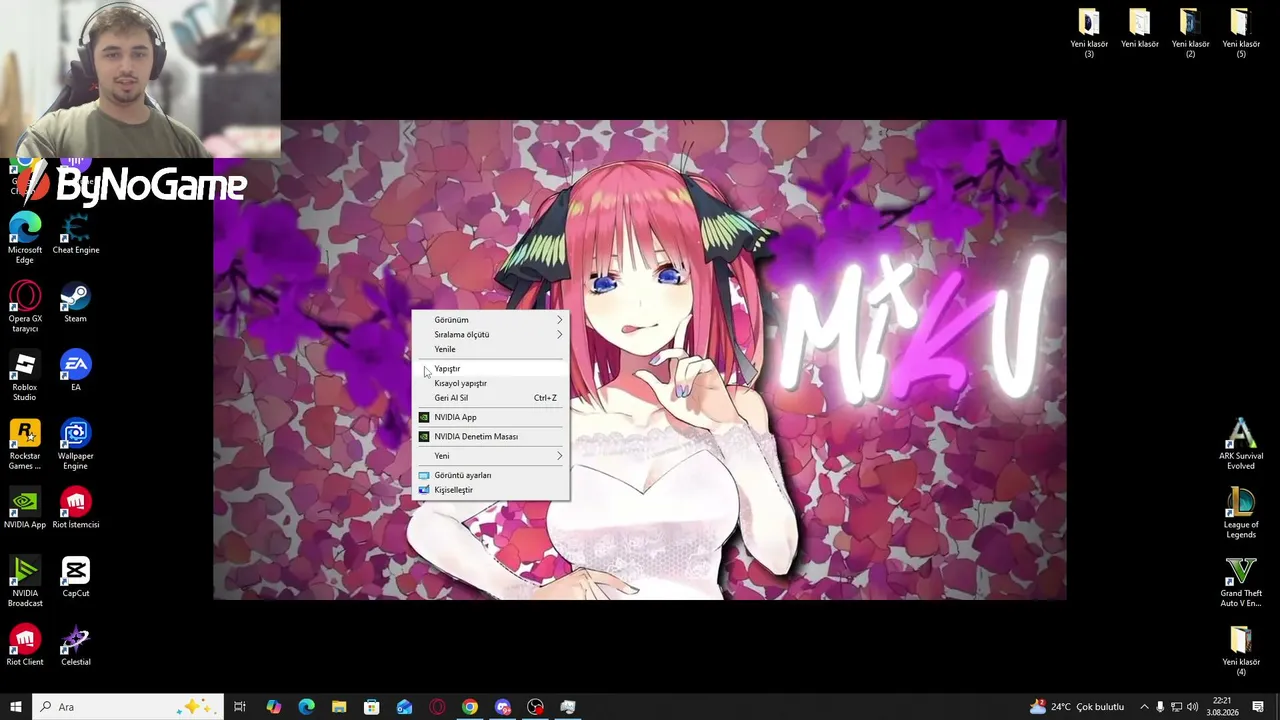Open Görüntü ayarları from the context menu

(490, 475)
